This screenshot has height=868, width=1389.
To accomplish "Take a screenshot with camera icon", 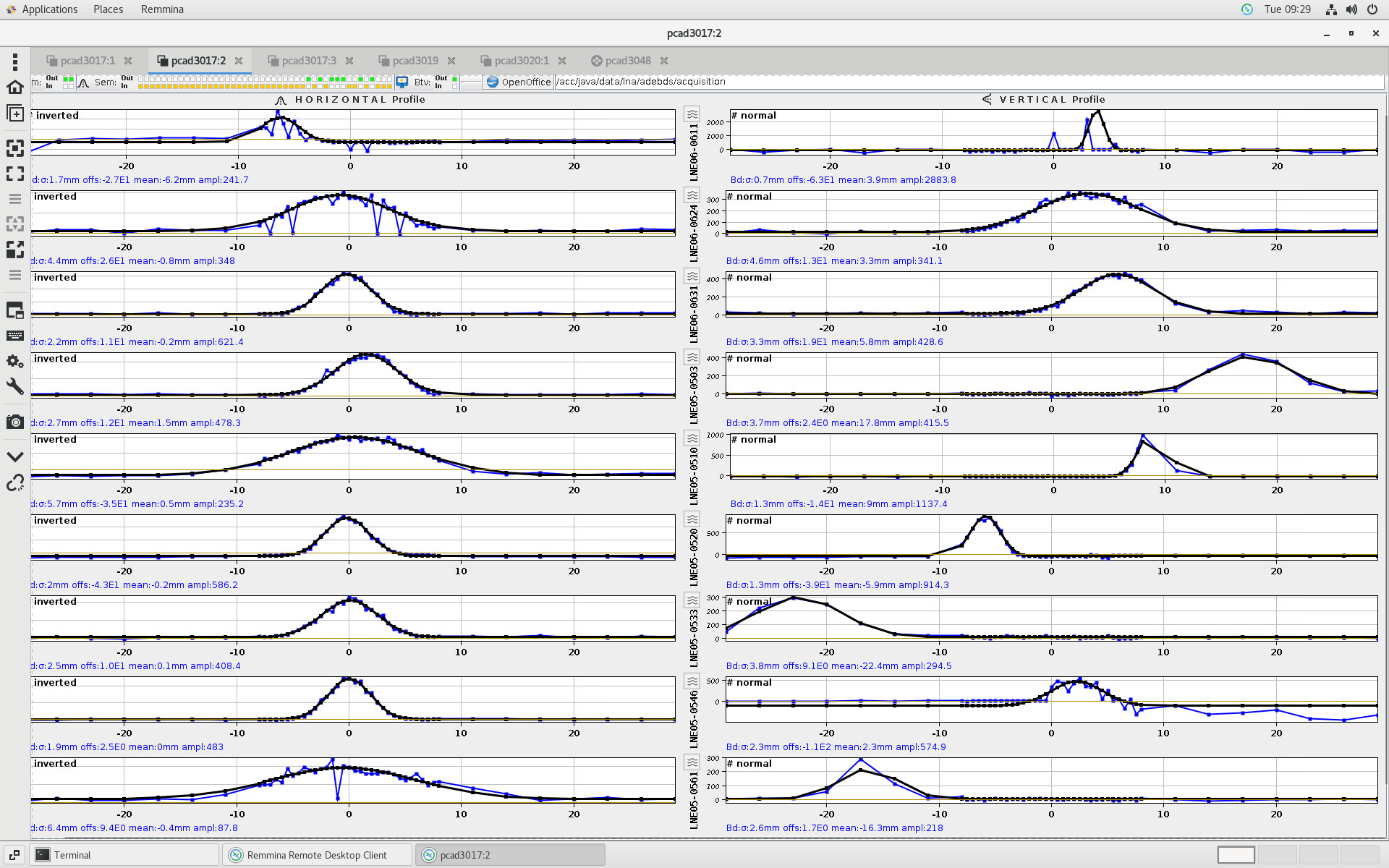I will (x=14, y=422).
